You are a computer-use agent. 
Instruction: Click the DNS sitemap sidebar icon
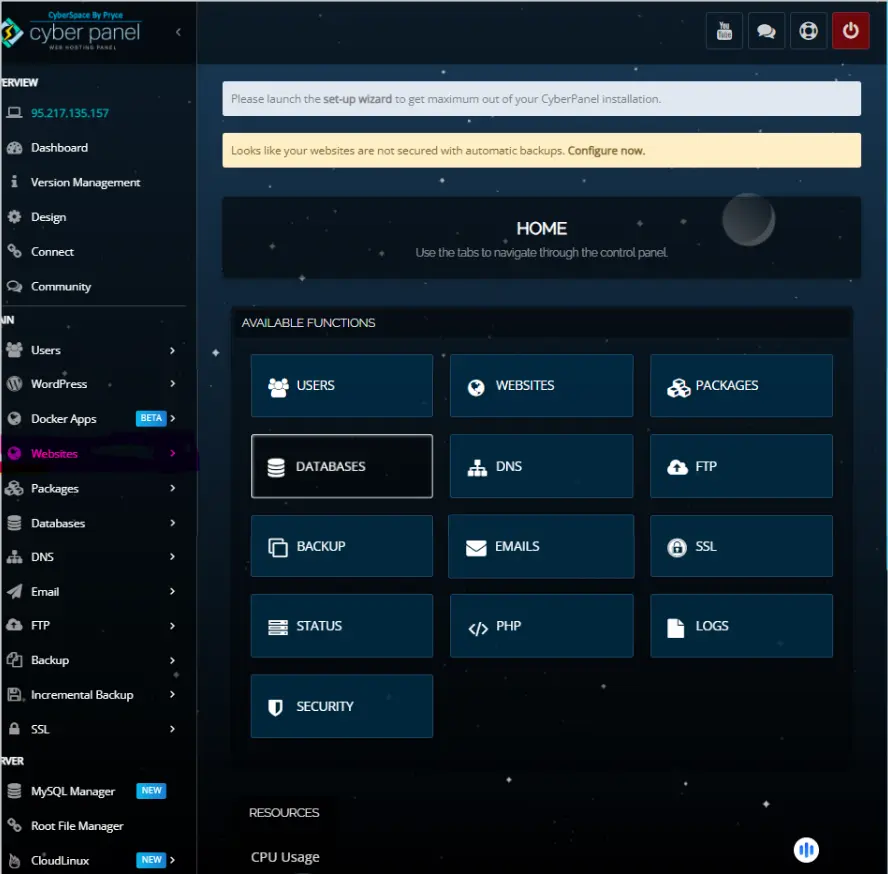click(x=14, y=557)
